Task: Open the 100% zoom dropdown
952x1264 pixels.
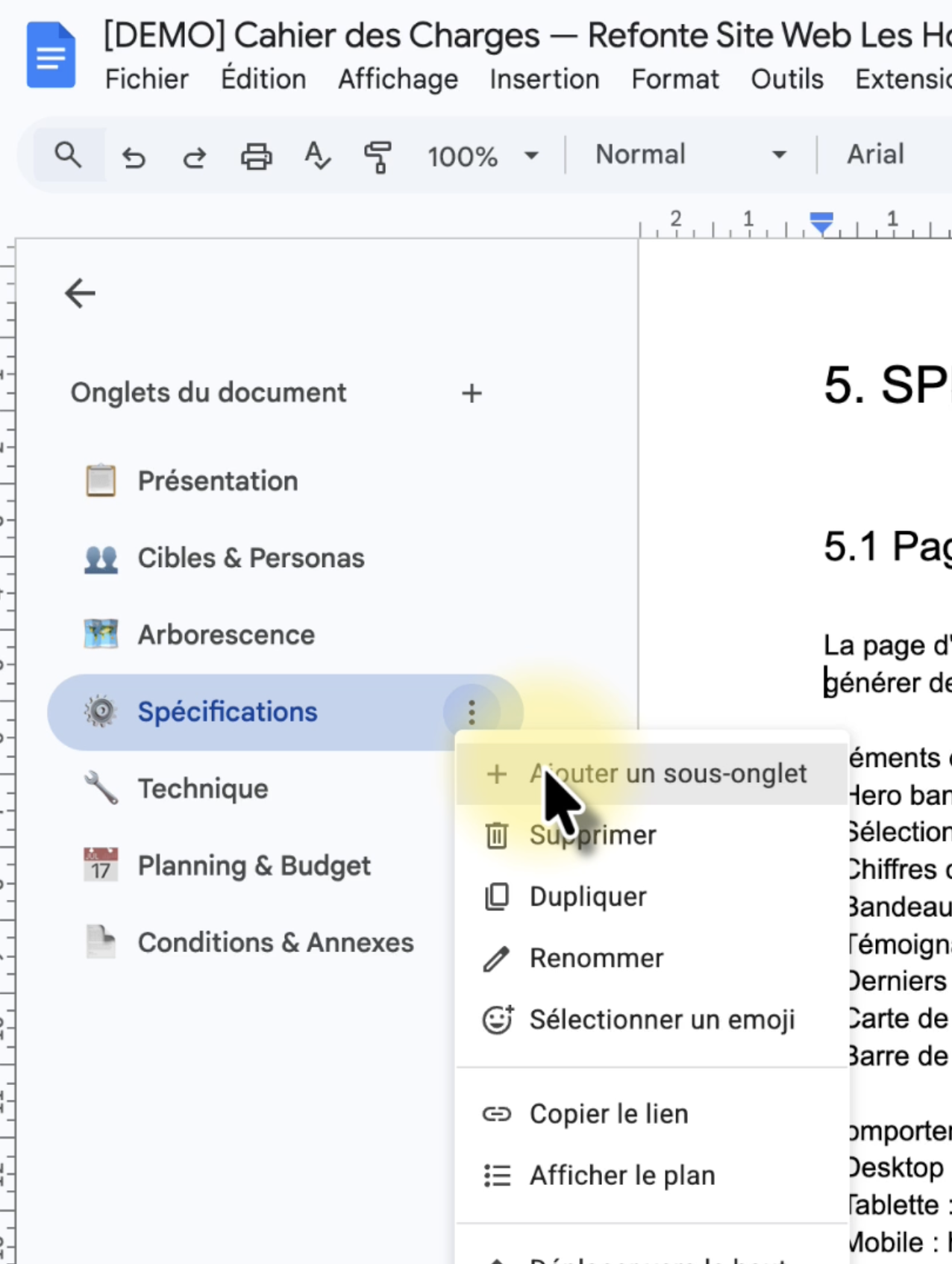Action: click(482, 157)
